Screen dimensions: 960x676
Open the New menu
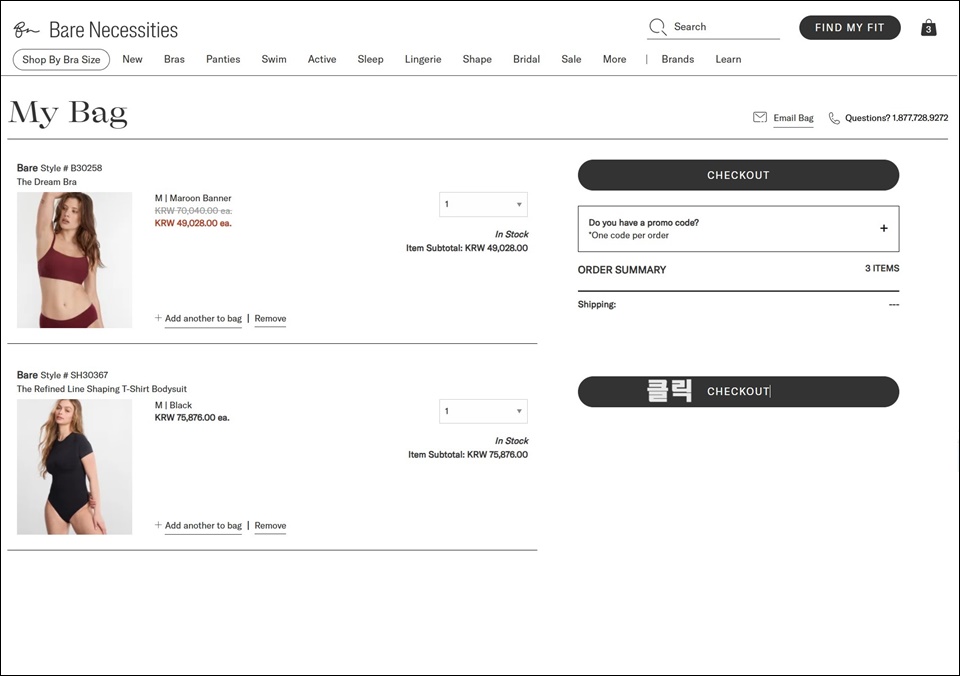pyautogui.click(x=132, y=59)
